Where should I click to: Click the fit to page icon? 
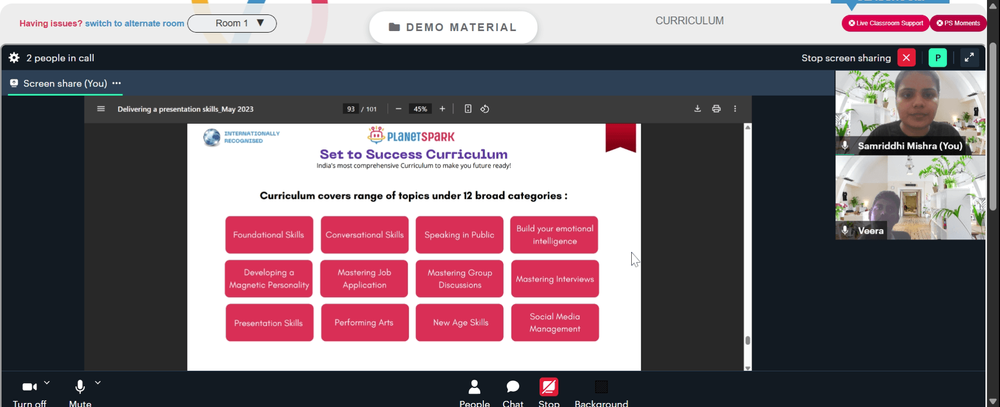pyautogui.click(x=468, y=109)
